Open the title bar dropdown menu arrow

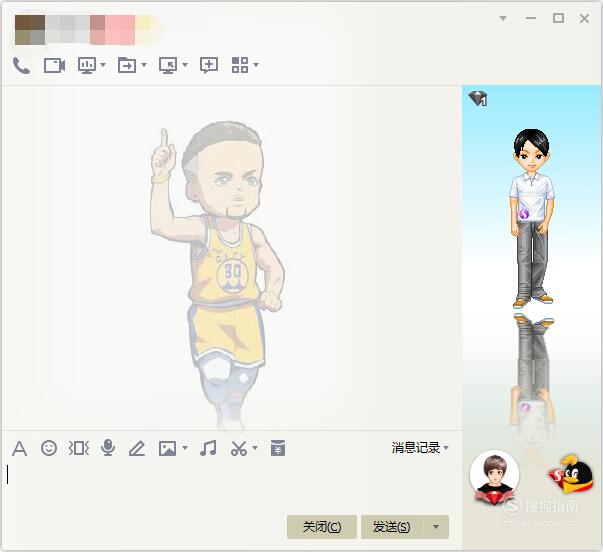point(503,18)
